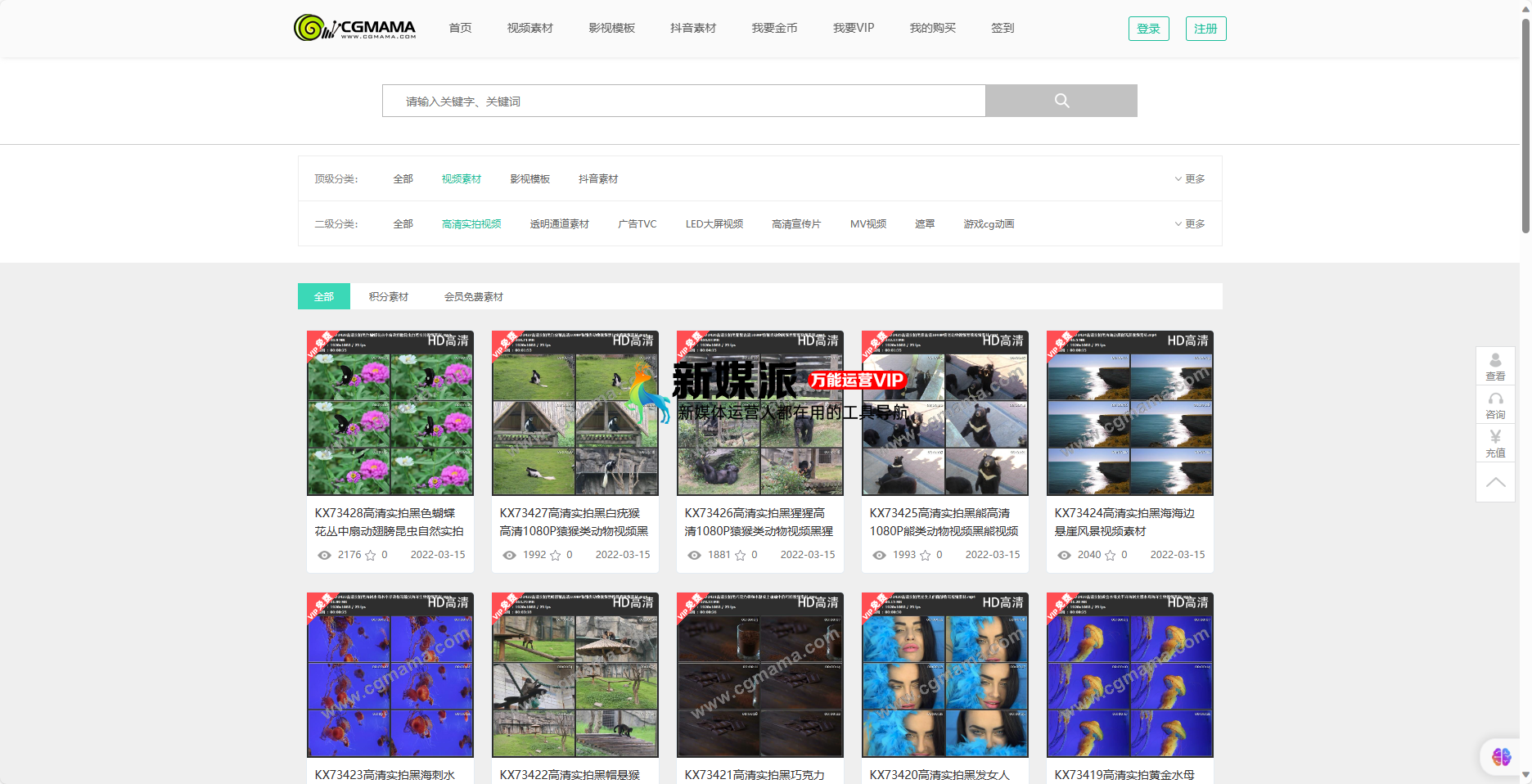Click the star favorite icon on KX73428
Screen dimensions: 1532x784
tap(371, 555)
